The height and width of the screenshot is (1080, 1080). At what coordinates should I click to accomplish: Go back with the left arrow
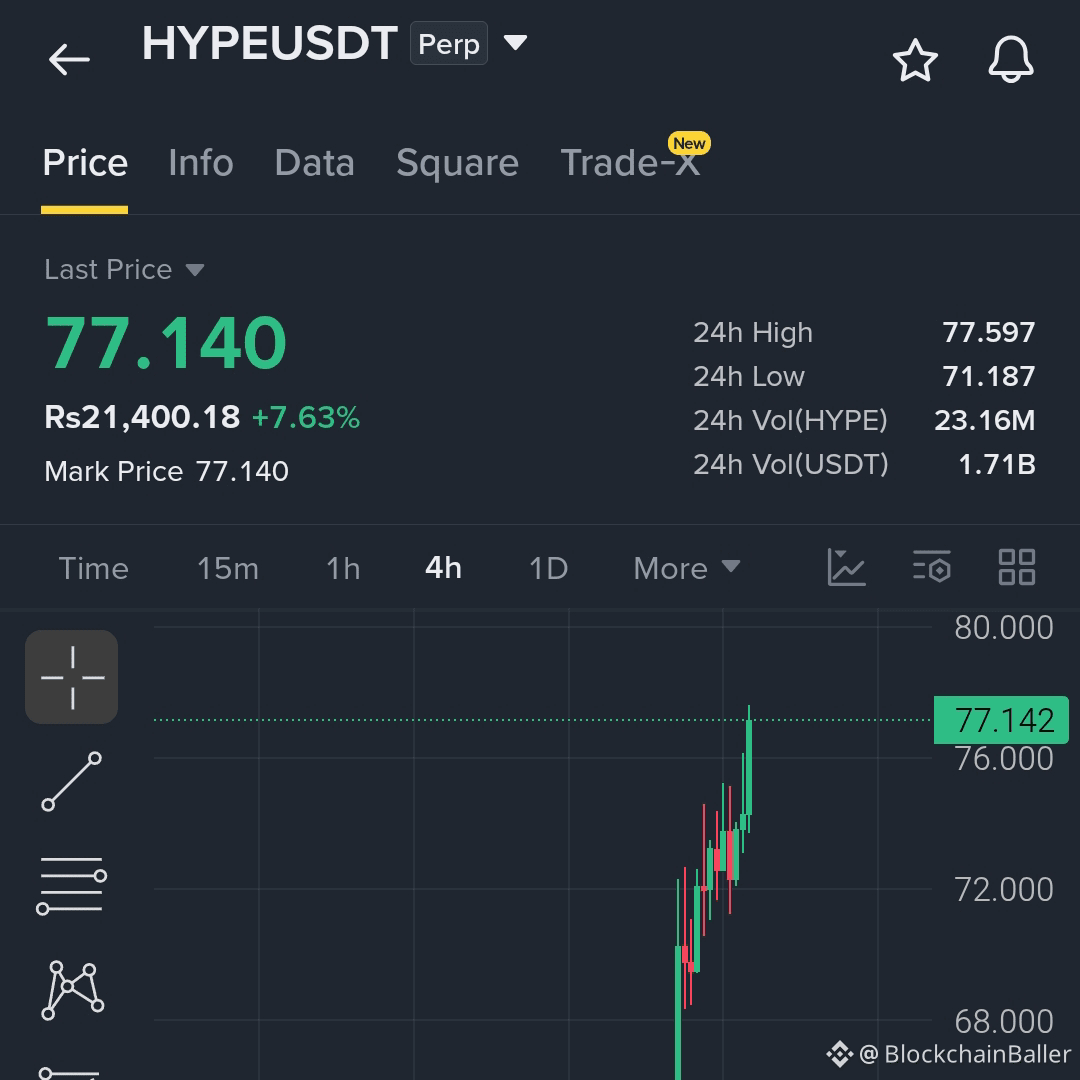[69, 59]
